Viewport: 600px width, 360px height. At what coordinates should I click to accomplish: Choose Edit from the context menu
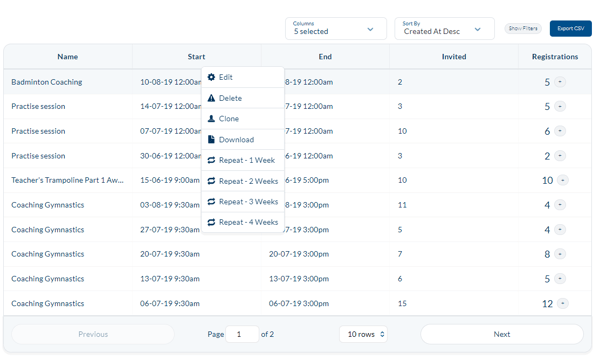point(243,77)
